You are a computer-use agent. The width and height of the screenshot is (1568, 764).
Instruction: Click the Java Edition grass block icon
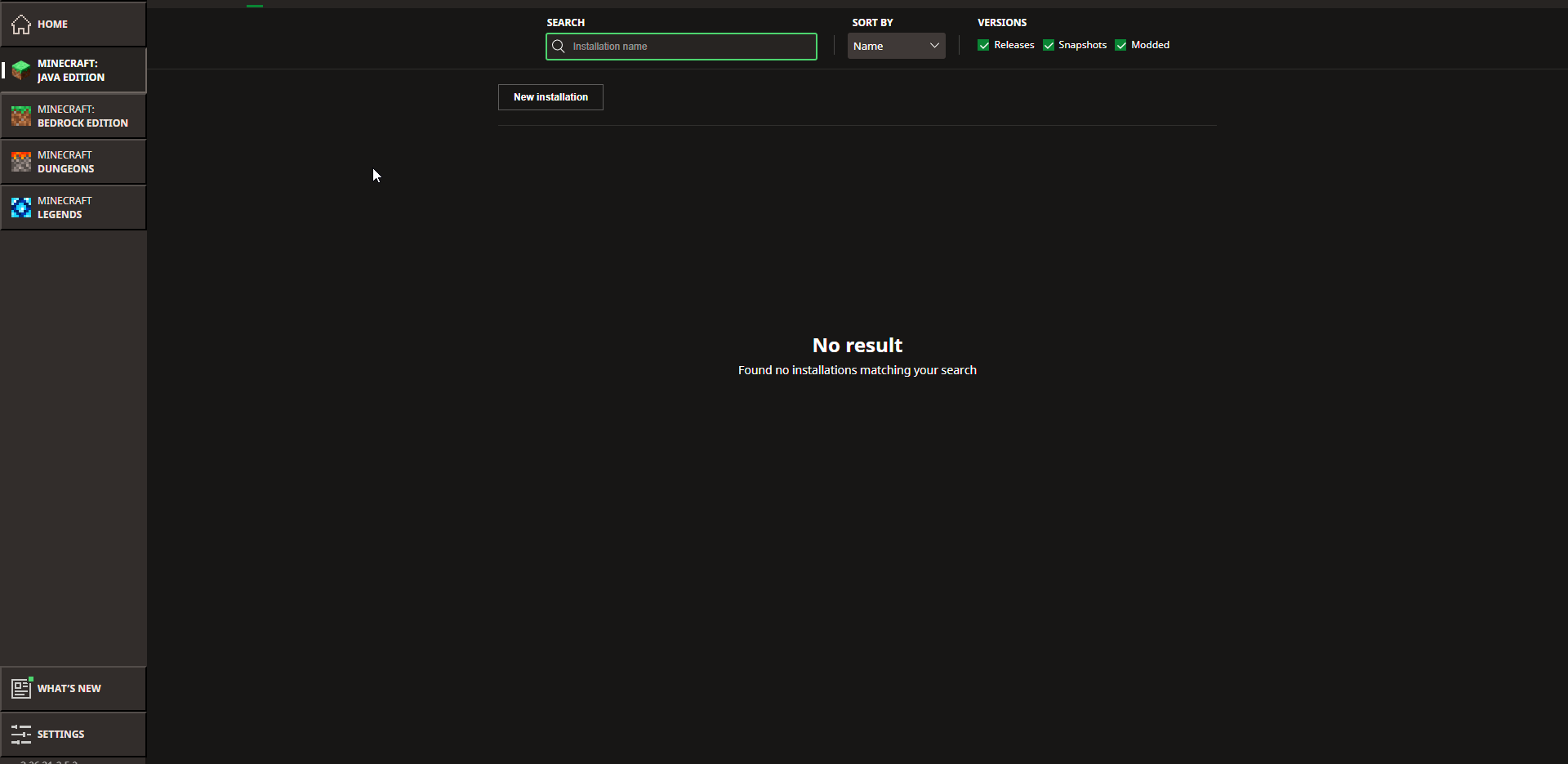(21, 70)
